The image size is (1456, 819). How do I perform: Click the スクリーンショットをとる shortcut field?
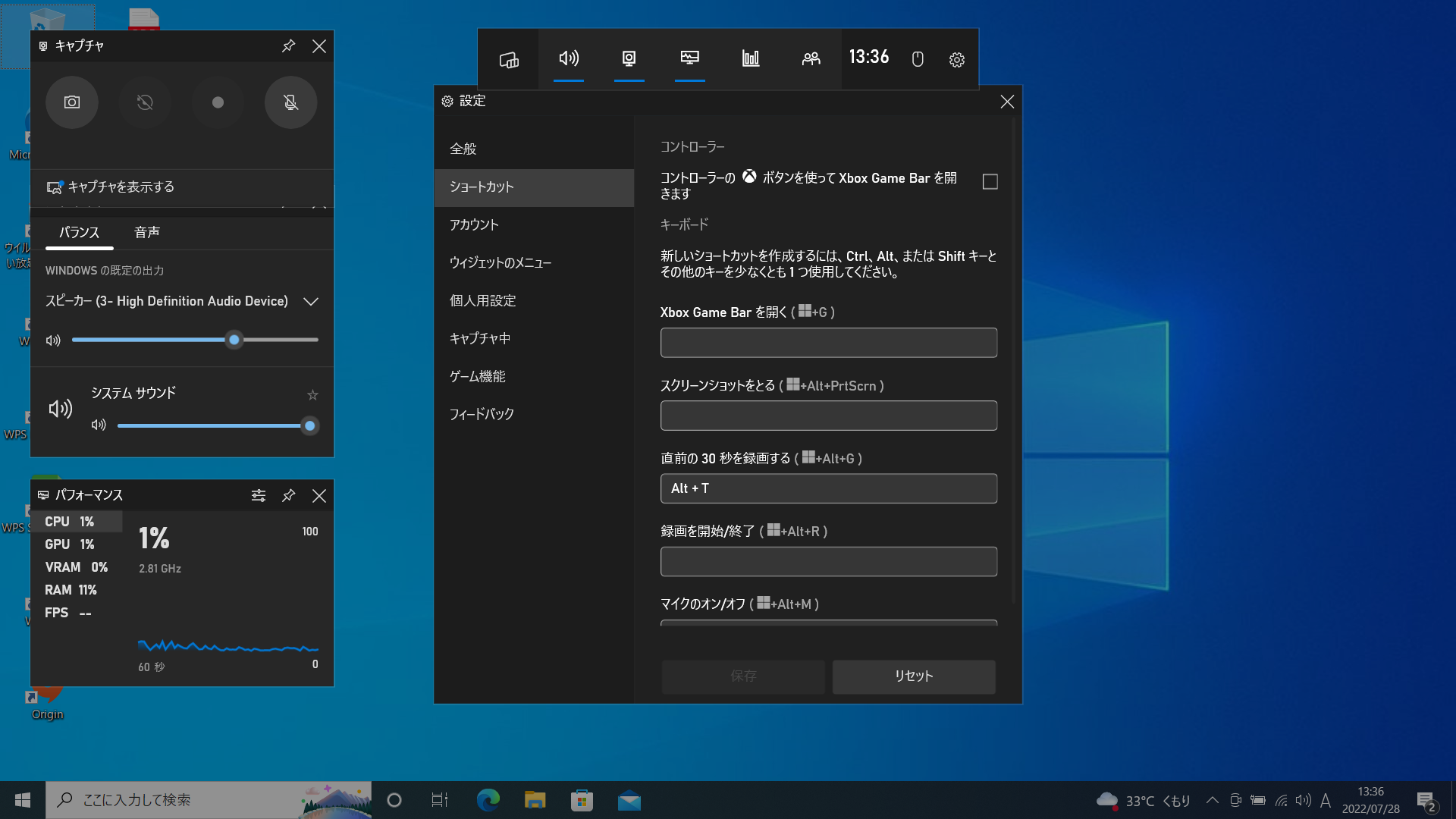pyautogui.click(x=829, y=416)
